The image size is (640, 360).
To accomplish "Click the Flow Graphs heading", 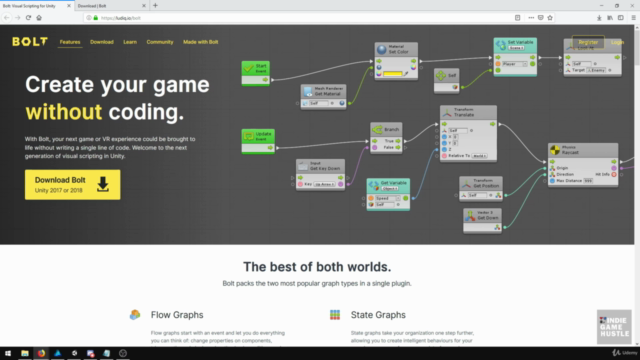I will pyautogui.click(x=177, y=315).
